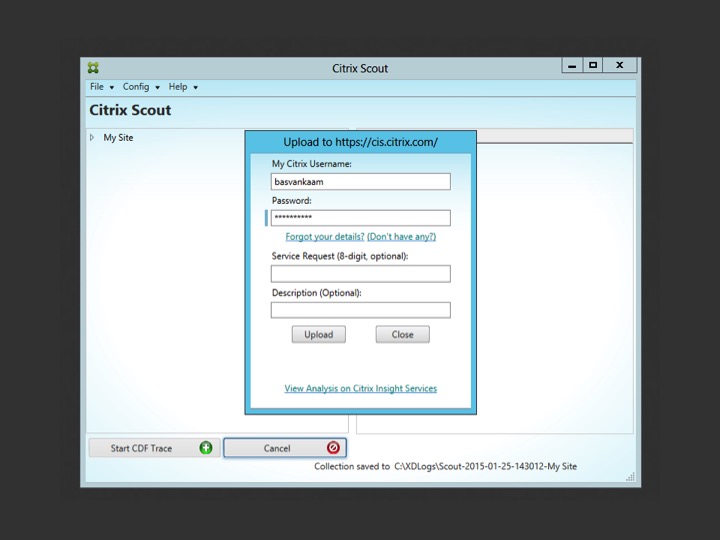This screenshot has height=540, width=720.
Task: Open the File menu
Action: click(x=97, y=87)
